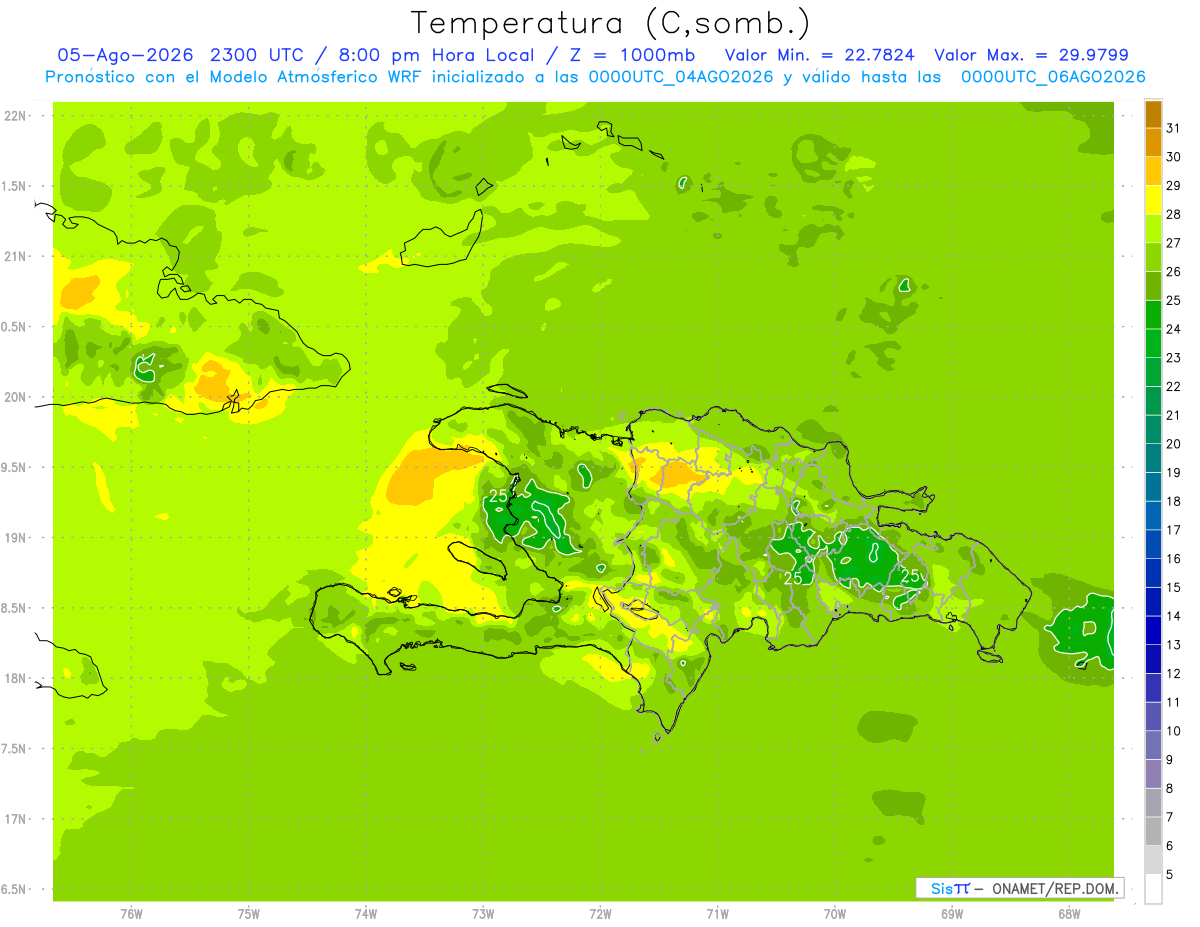Click the '74W' longitude axis label
The width and height of the screenshot is (1200, 927).
[x=366, y=914]
